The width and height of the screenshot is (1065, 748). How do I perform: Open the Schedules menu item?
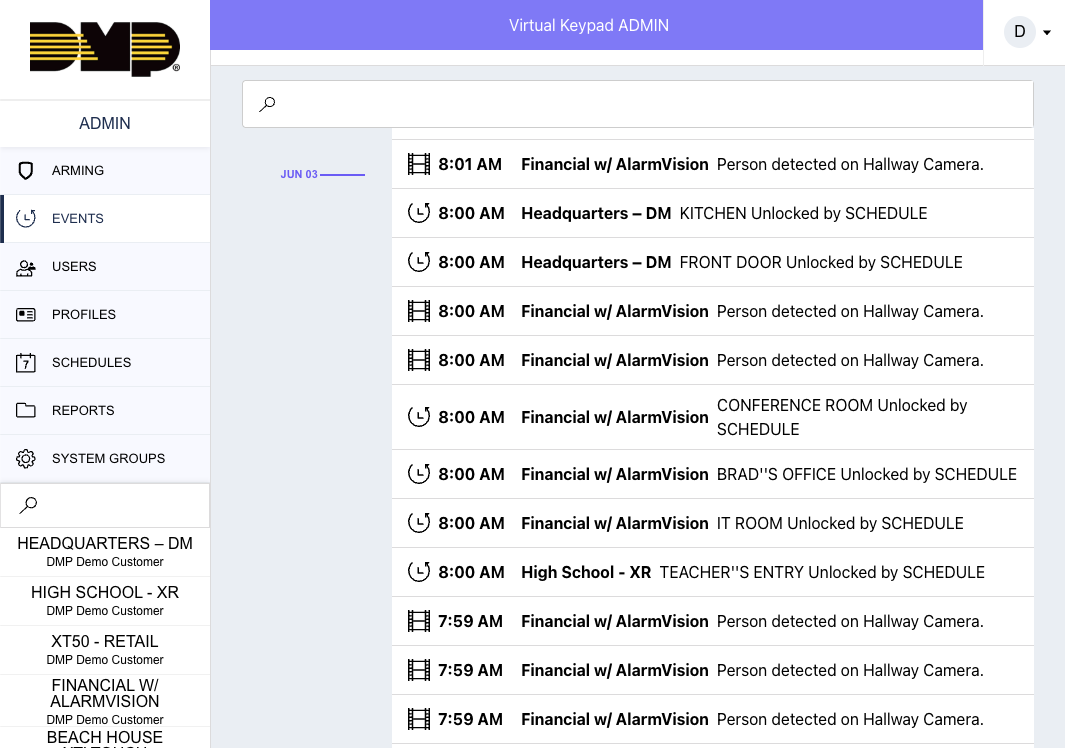[105, 362]
